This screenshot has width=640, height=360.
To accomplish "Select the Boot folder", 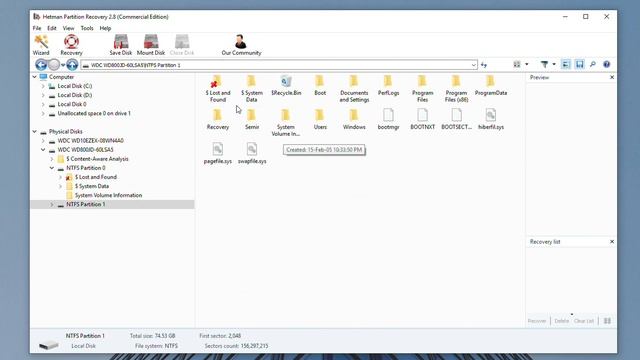I will (320, 86).
